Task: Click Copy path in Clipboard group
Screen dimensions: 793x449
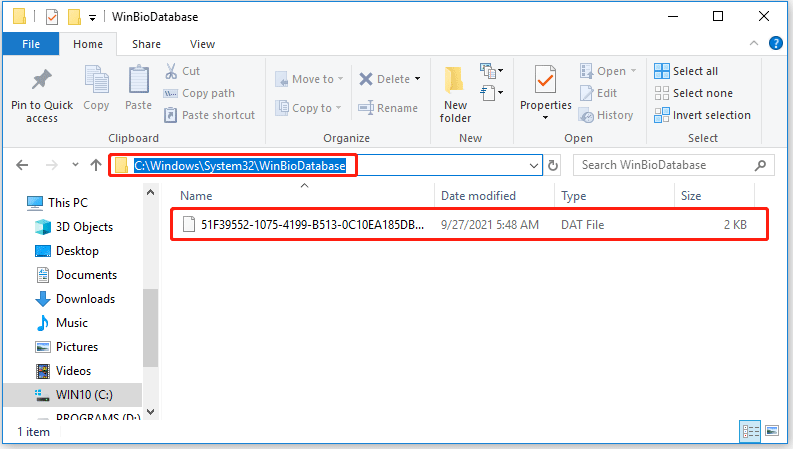Action: [x=199, y=94]
